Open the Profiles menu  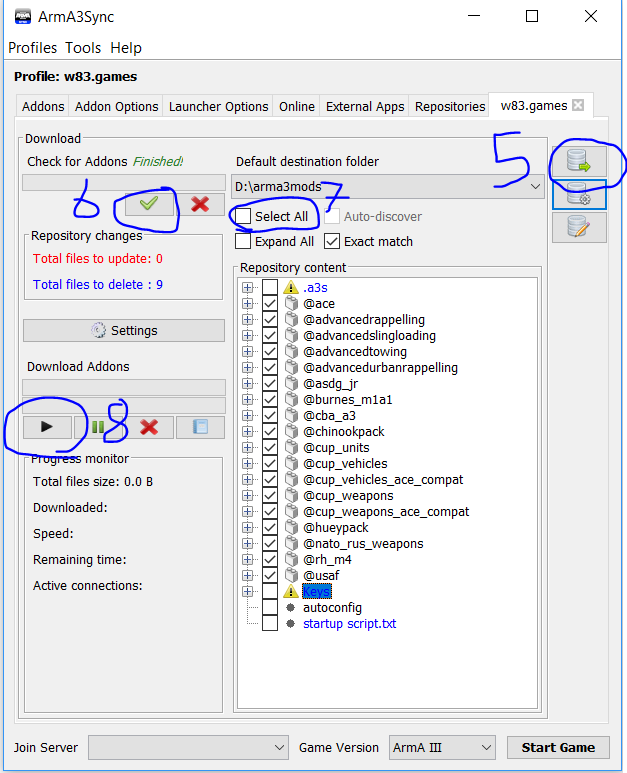point(33,48)
